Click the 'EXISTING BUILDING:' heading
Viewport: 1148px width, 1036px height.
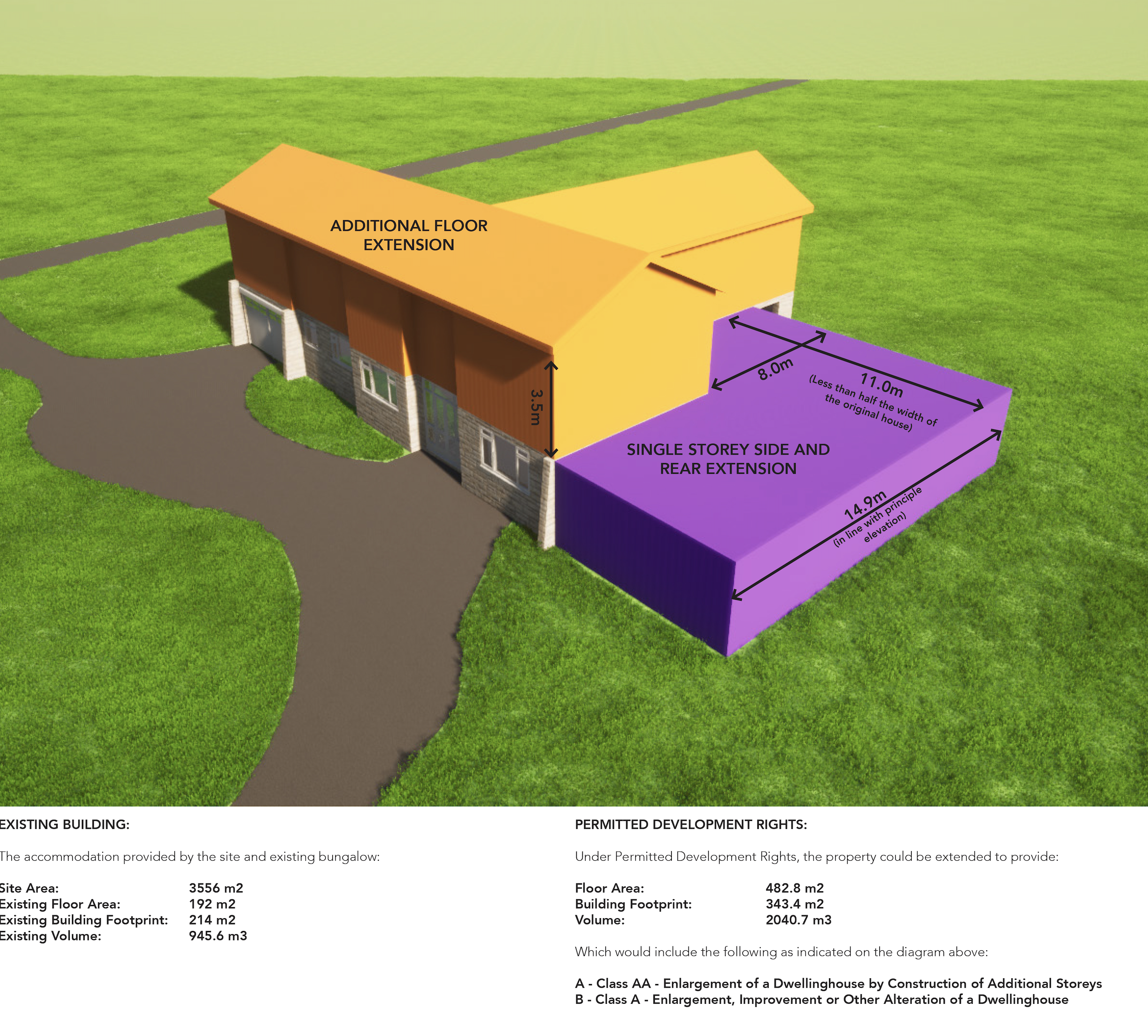(x=64, y=825)
